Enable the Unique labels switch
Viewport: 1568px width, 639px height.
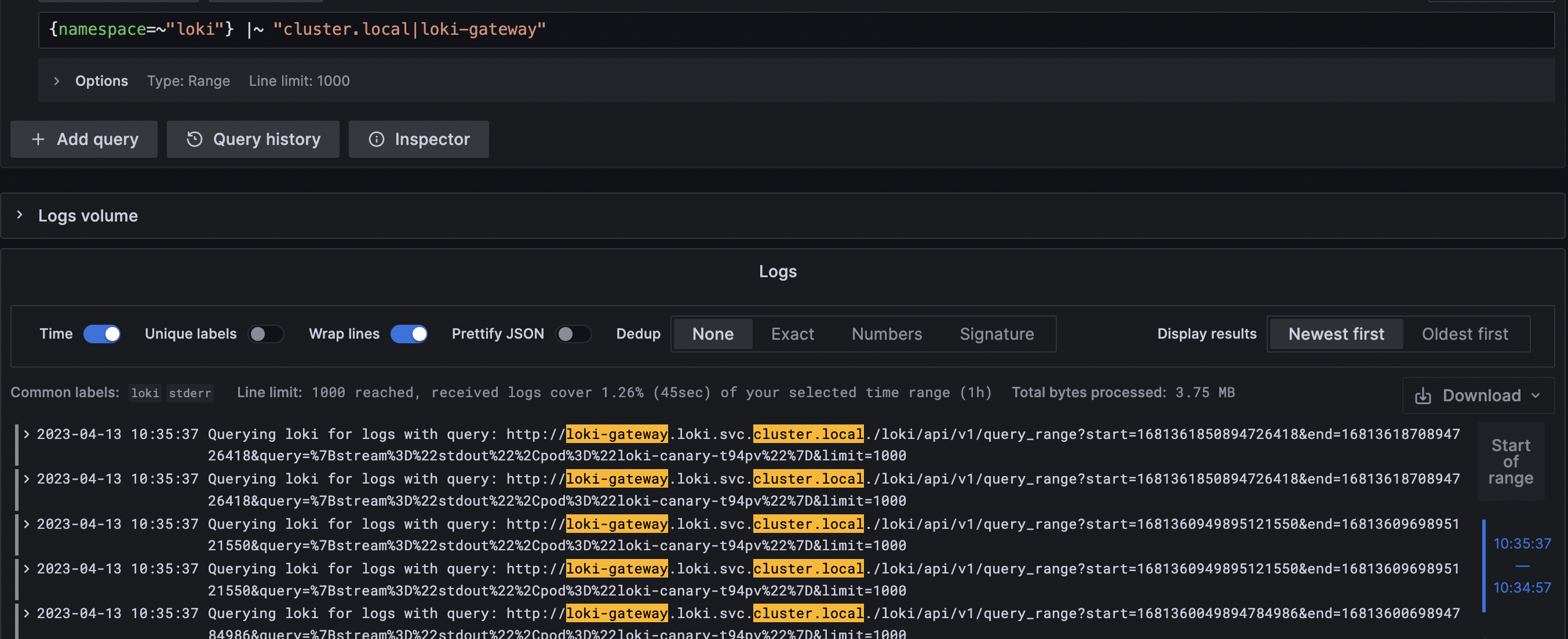pyautogui.click(x=265, y=334)
